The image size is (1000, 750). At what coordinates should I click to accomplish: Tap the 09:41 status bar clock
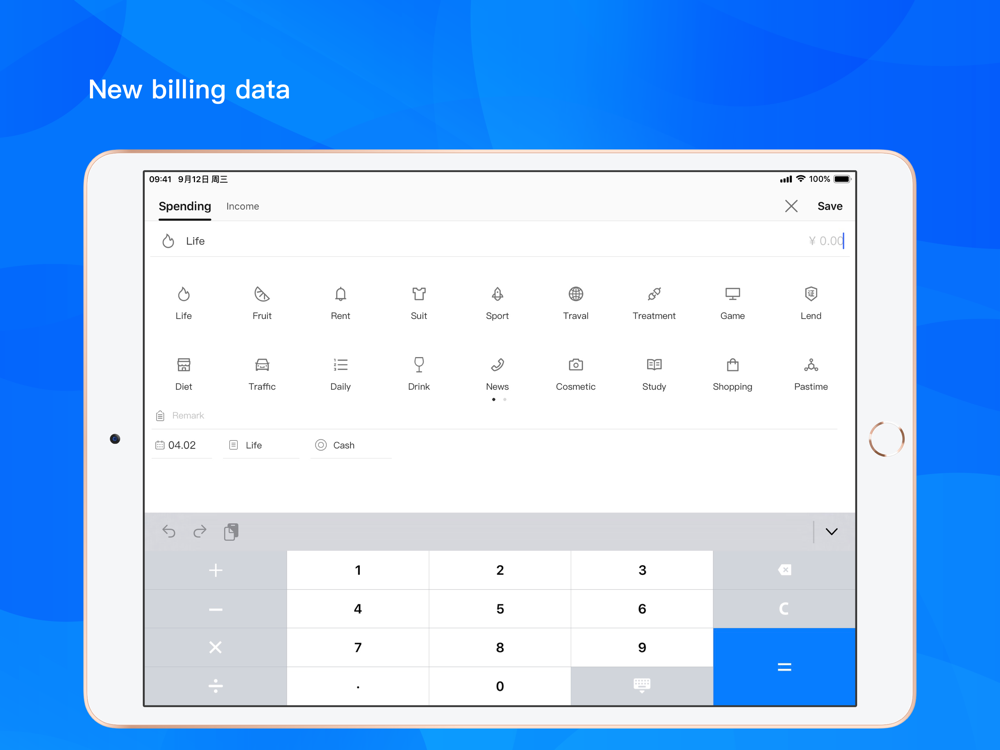coord(160,179)
